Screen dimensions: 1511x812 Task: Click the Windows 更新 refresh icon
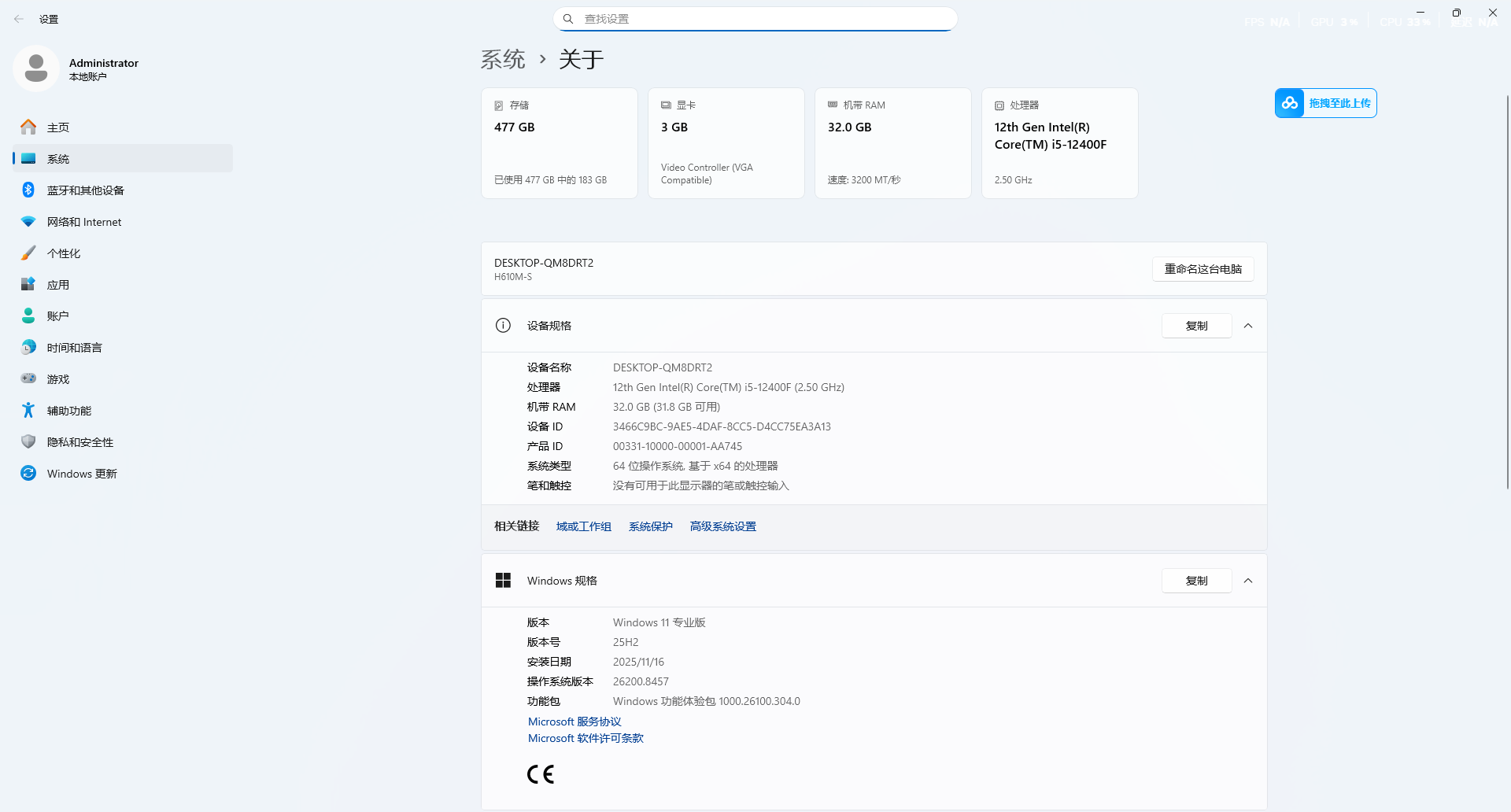click(x=28, y=473)
